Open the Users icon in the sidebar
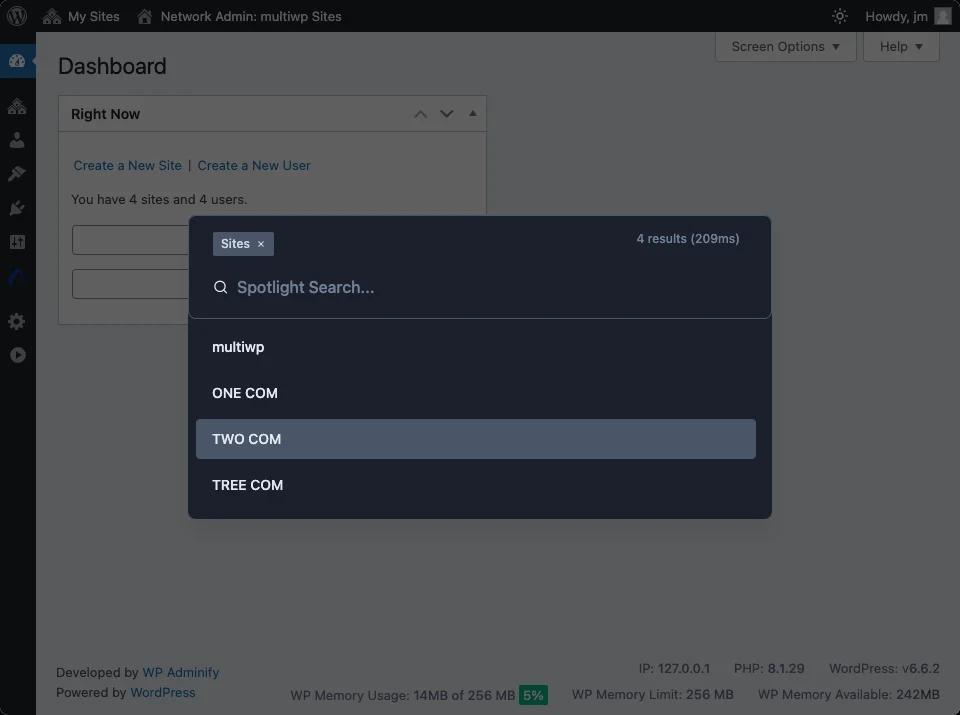 click(17, 139)
